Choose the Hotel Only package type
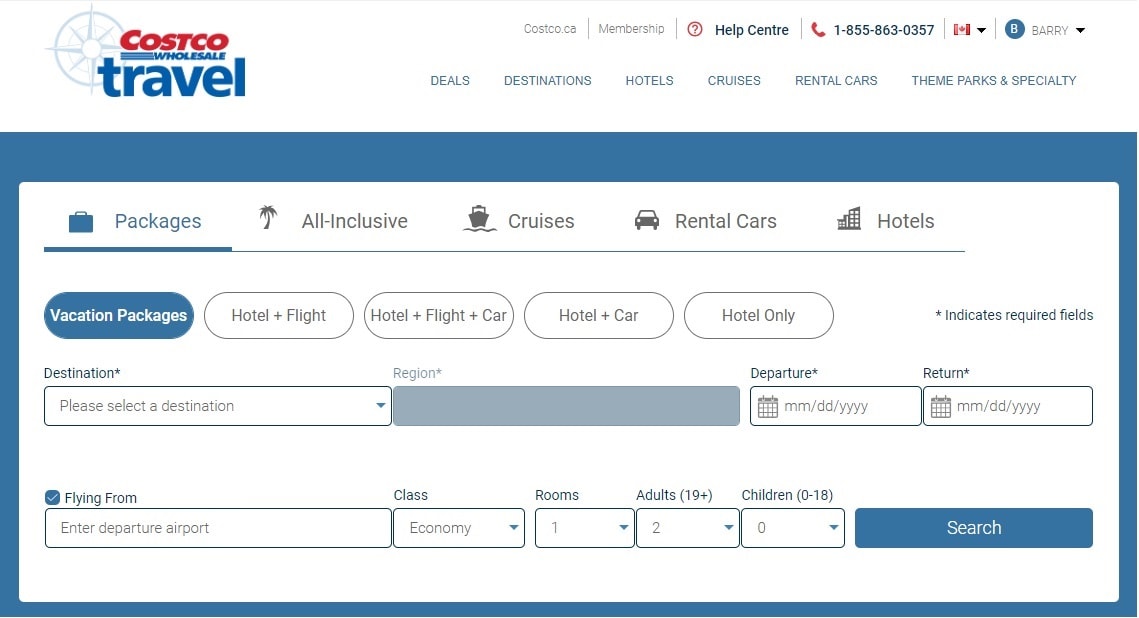 click(758, 316)
